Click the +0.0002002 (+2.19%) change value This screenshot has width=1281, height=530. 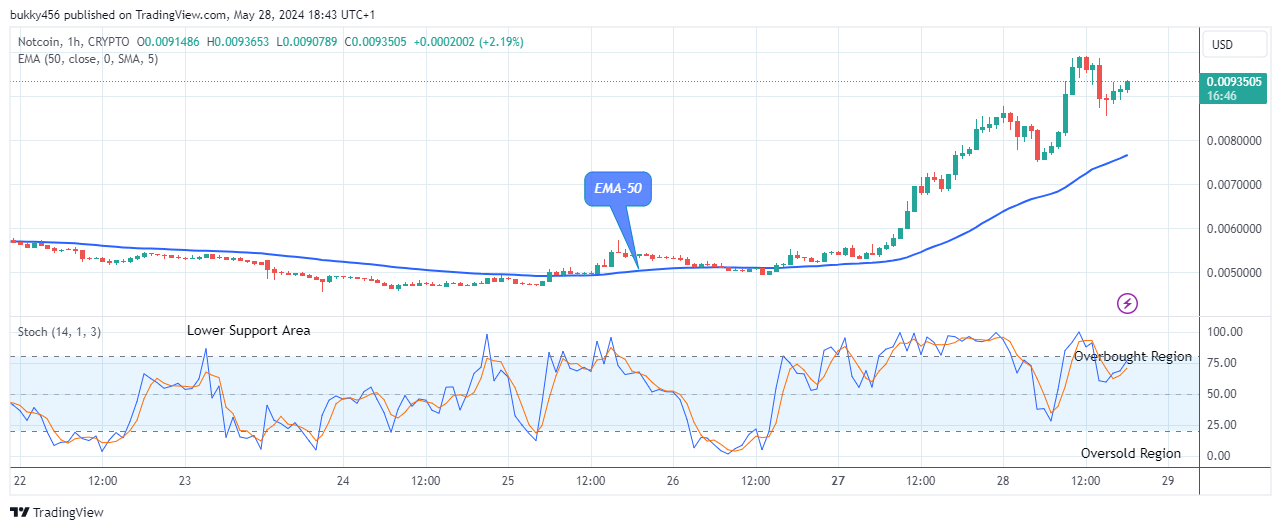pyautogui.click(x=470, y=42)
